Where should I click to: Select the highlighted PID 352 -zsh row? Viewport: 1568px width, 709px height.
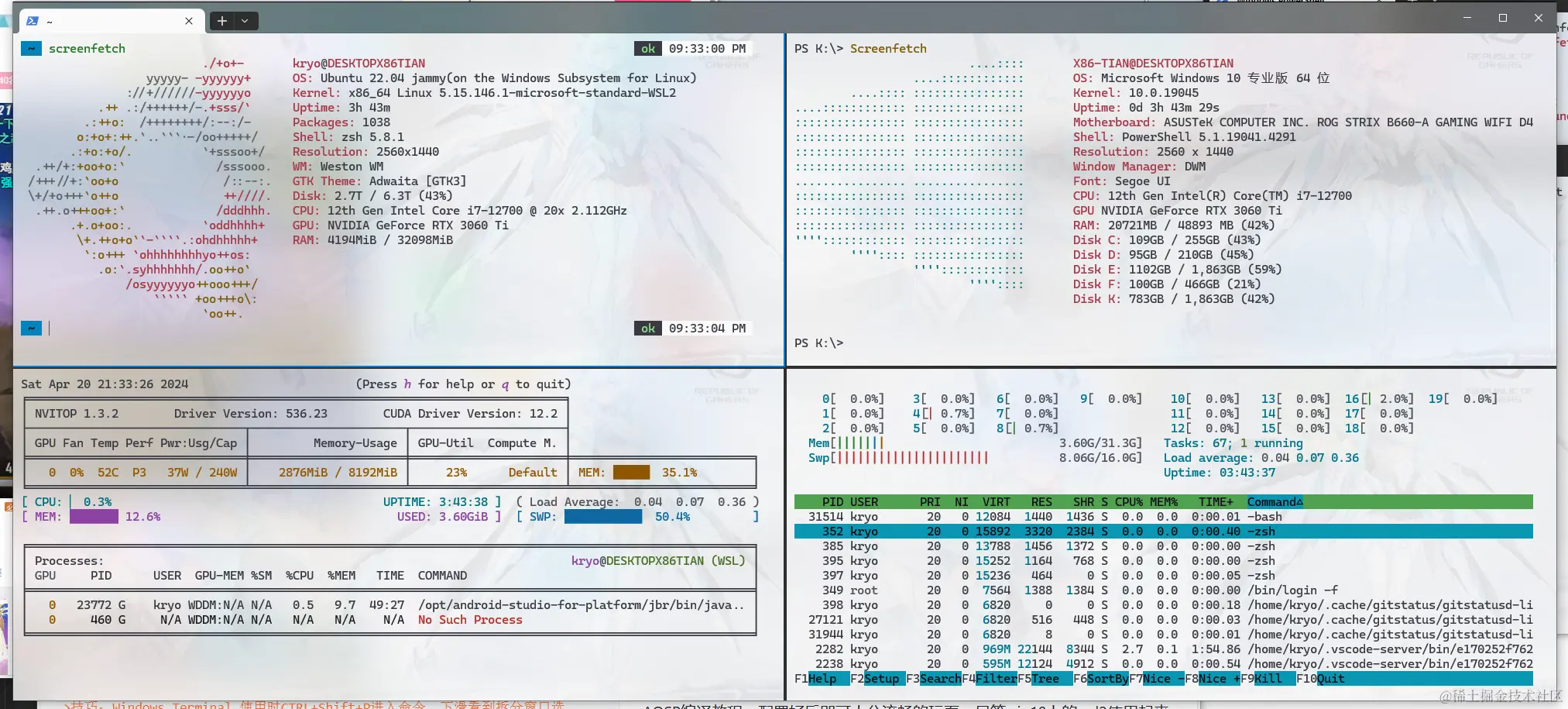(1163, 532)
